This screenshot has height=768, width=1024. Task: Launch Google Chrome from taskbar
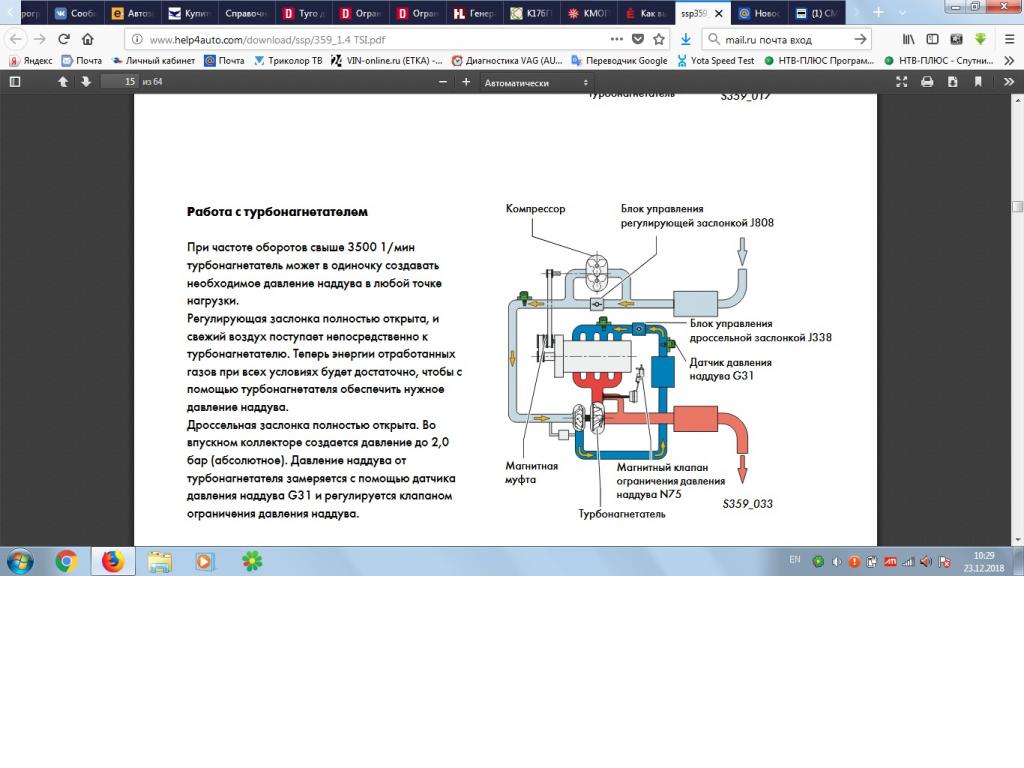tap(67, 561)
